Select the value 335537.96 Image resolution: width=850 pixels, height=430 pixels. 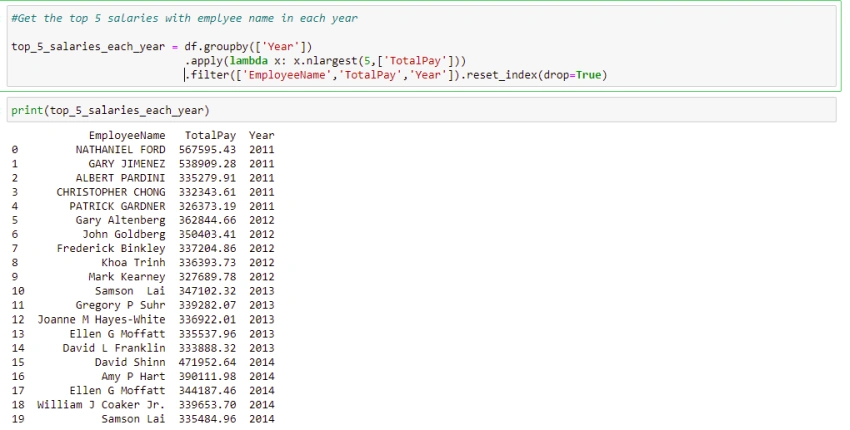click(x=208, y=333)
